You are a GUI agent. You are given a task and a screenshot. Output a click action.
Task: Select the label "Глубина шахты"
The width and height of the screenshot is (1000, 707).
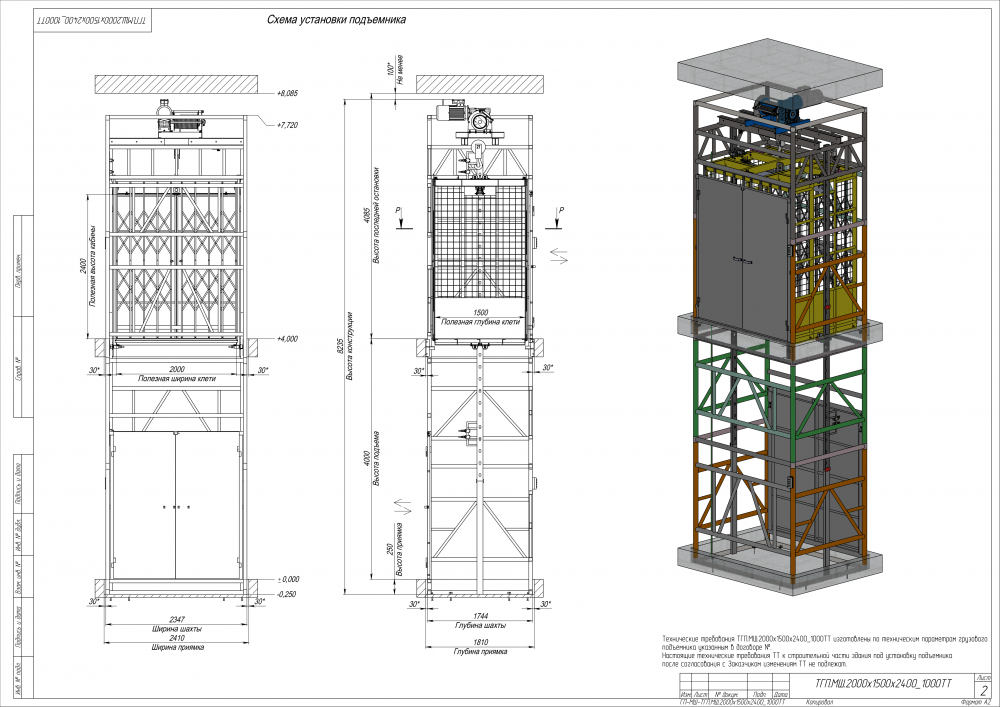click(480, 625)
